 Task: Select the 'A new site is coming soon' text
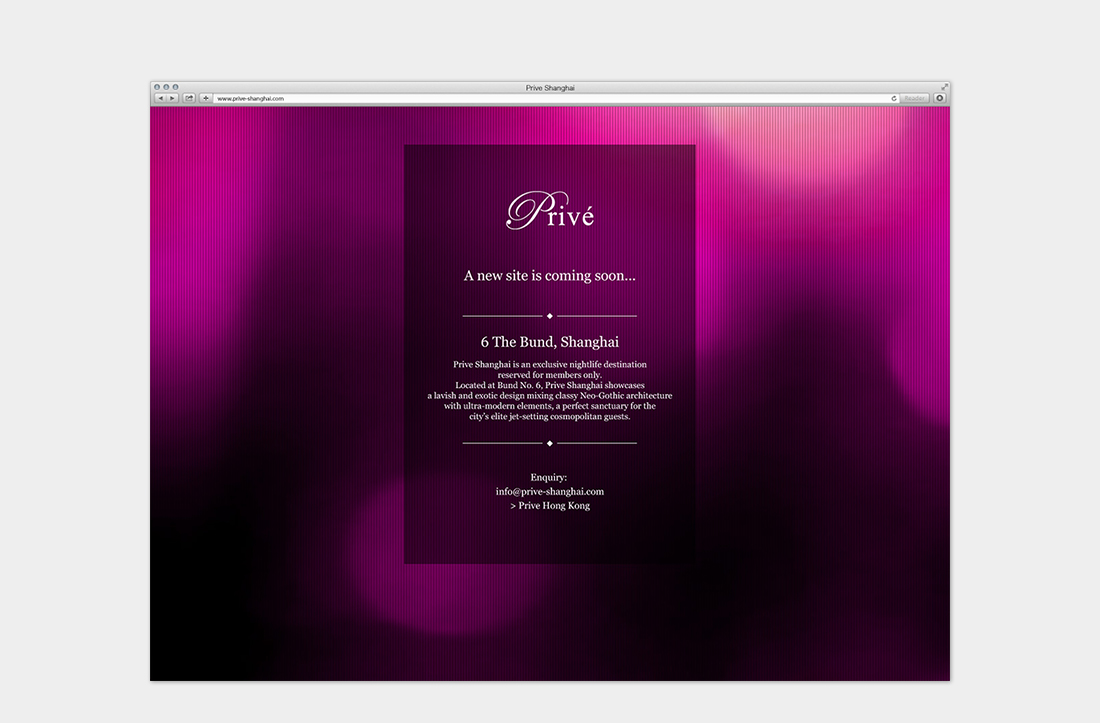(548, 275)
